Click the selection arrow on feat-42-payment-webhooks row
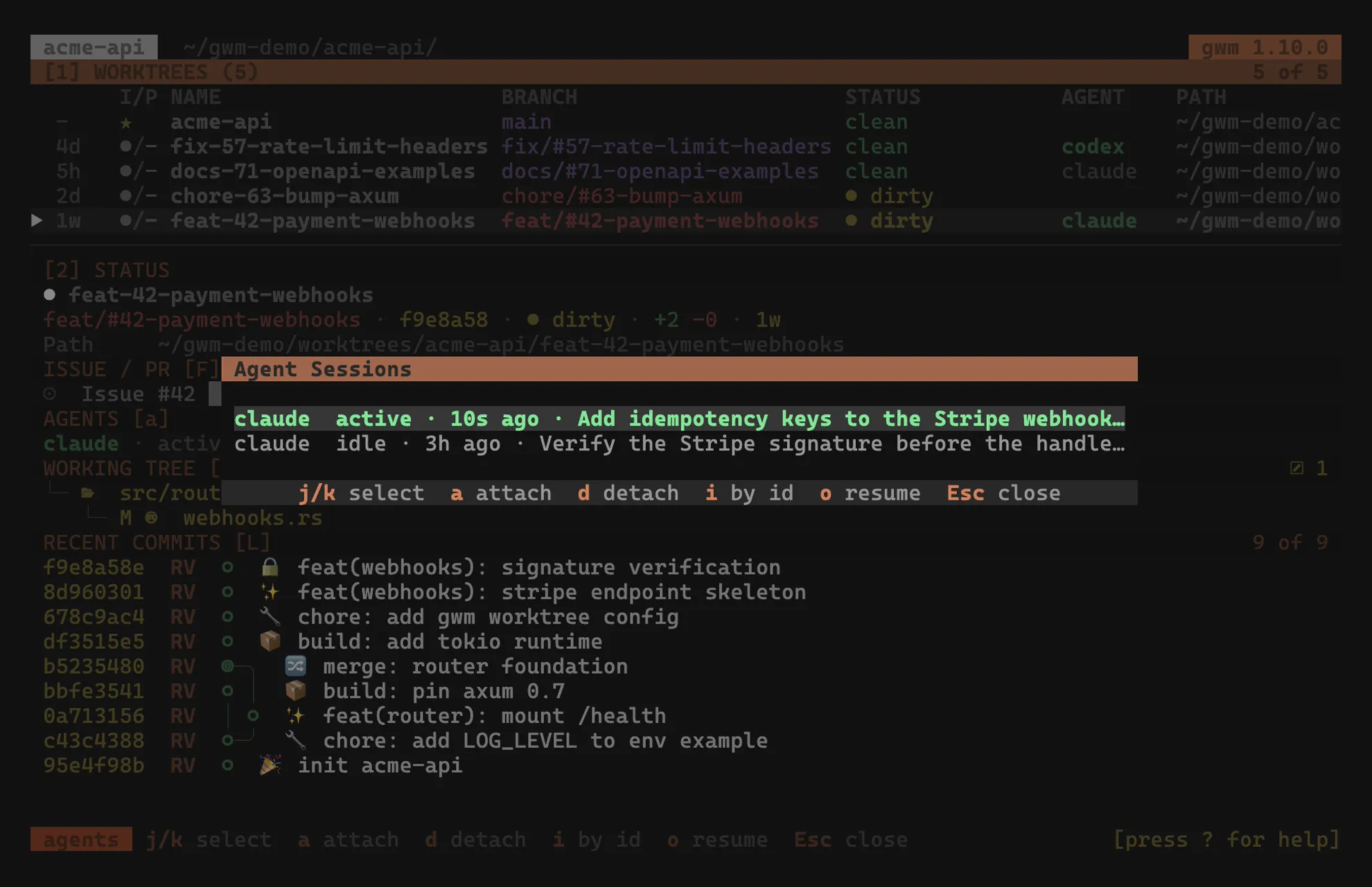Viewport: 1372px width, 887px height. click(x=37, y=221)
